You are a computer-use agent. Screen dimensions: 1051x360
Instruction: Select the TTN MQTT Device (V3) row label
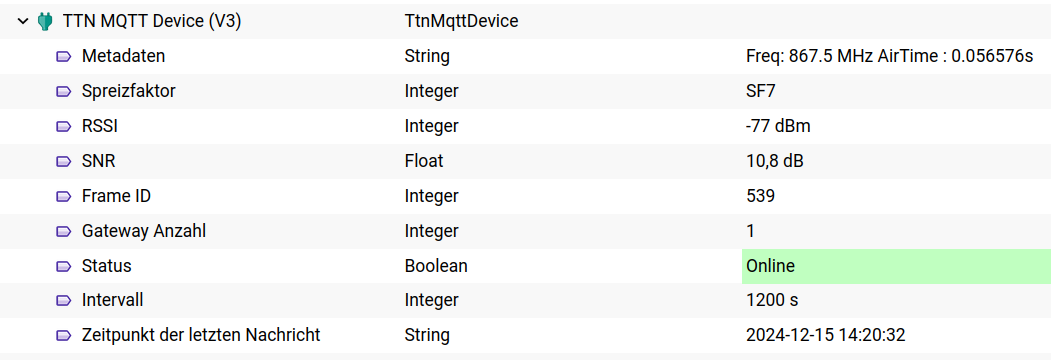[151, 21]
